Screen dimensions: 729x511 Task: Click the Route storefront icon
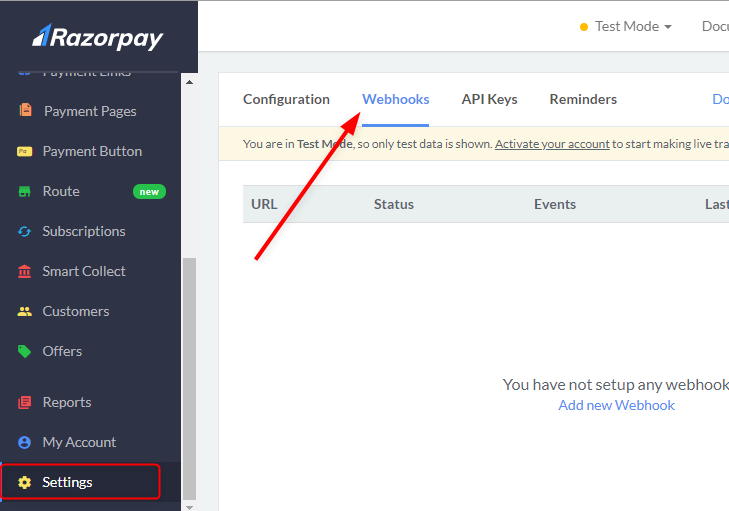click(x=25, y=191)
